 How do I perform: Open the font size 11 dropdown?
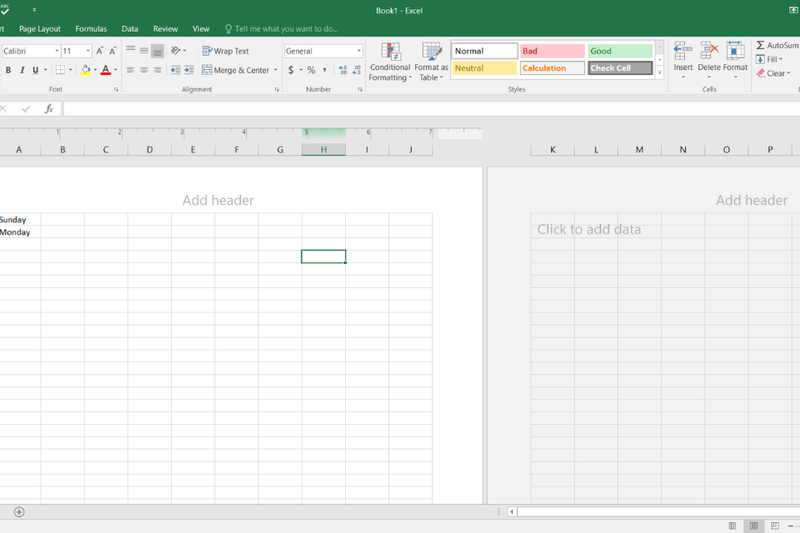pos(88,51)
